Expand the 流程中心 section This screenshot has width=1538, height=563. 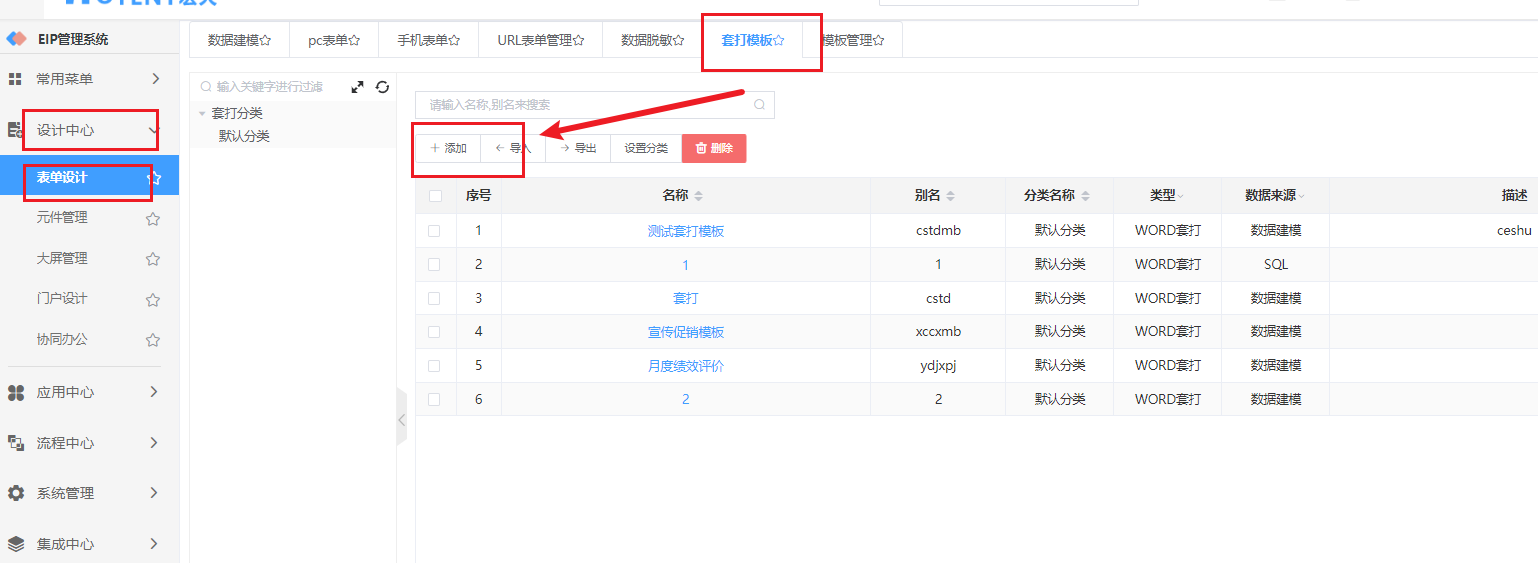point(154,442)
